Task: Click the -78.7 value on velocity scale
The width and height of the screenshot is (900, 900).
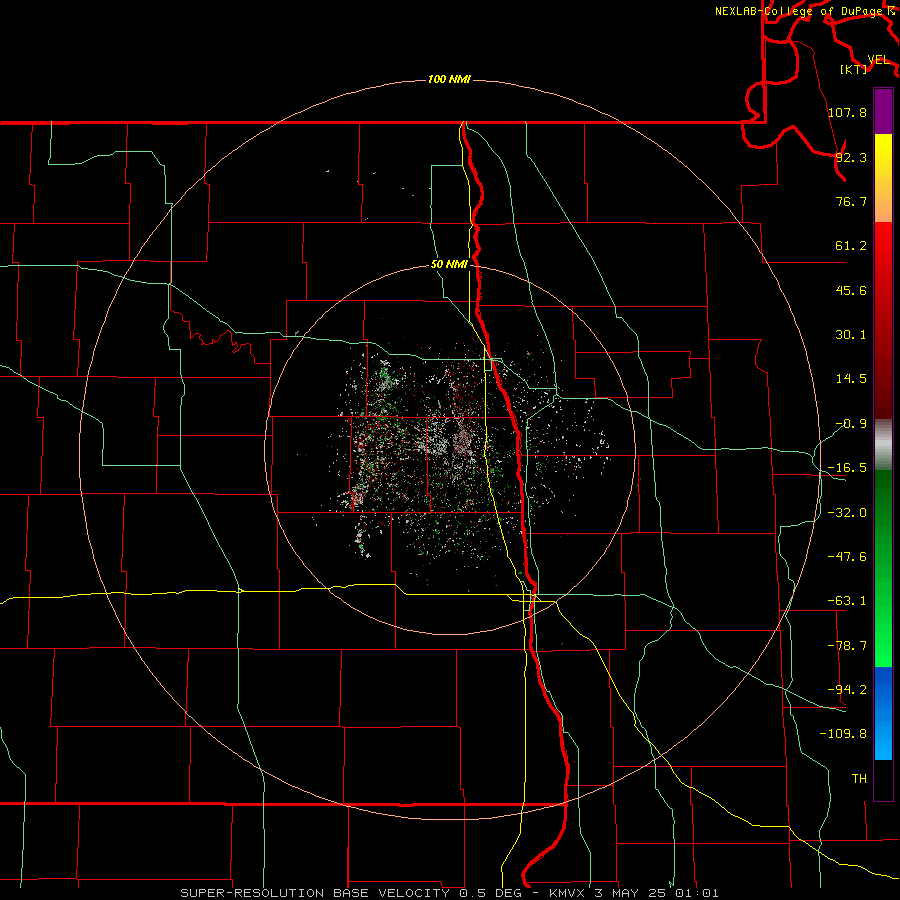Action: tap(847, 646)
